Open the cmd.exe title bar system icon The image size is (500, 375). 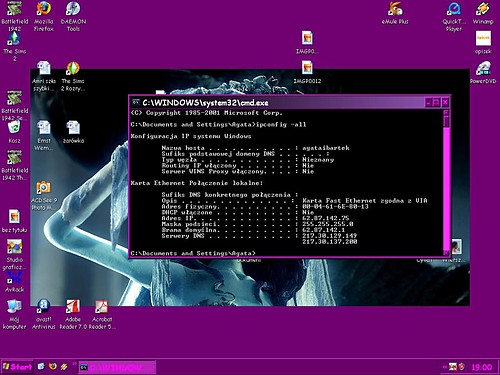(135, 102)
